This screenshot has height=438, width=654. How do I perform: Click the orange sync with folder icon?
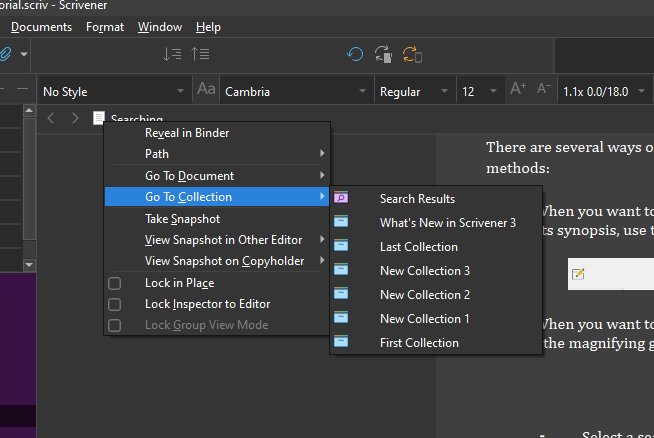[x=412, y=55]
